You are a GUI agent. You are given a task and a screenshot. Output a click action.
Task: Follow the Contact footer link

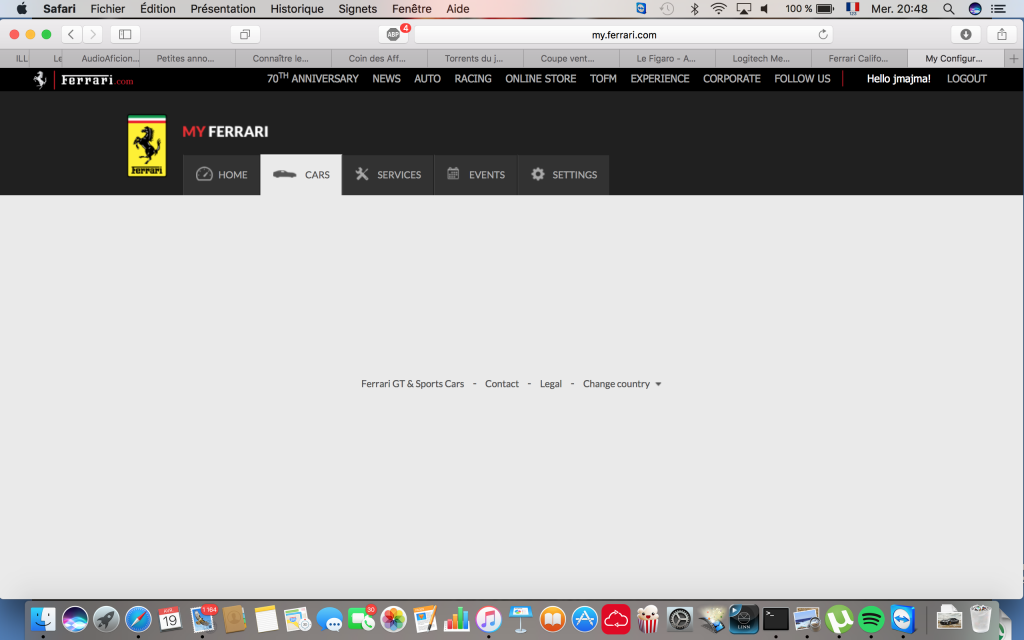pyautogui.click(x=502, y=384)
